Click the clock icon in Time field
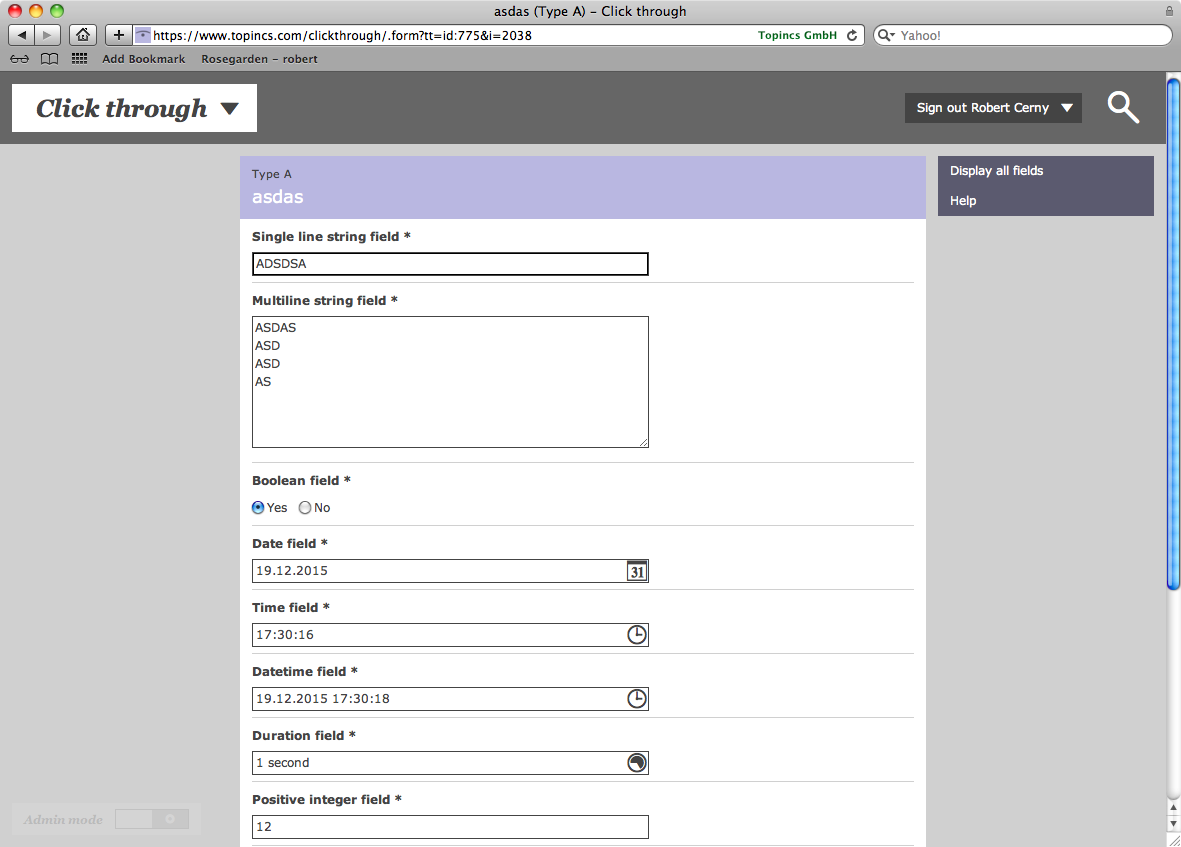The height and width of the screenshot is (847, 1181). coord(637,635)
